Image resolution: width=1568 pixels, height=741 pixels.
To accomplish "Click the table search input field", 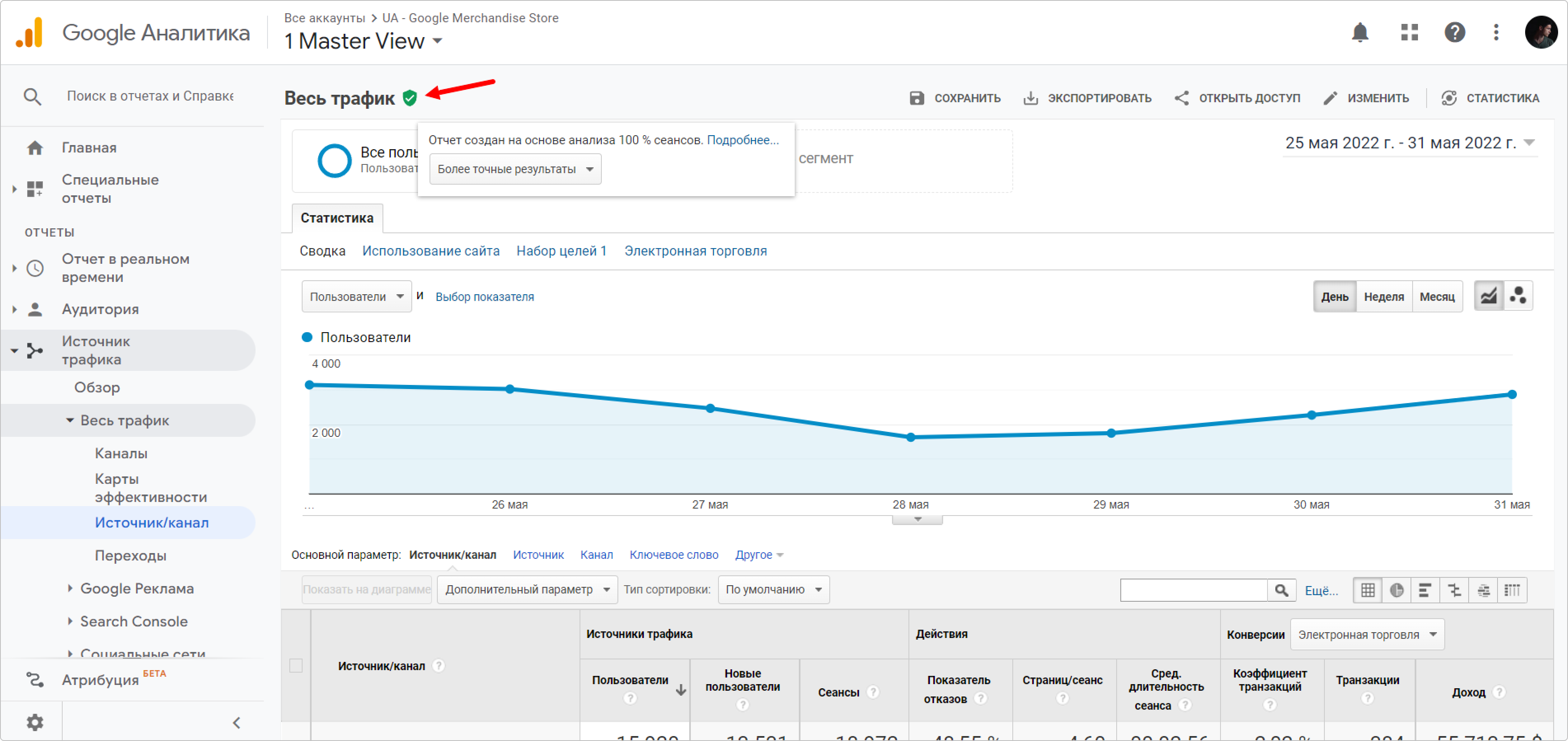I will [x=1193, y=590].
